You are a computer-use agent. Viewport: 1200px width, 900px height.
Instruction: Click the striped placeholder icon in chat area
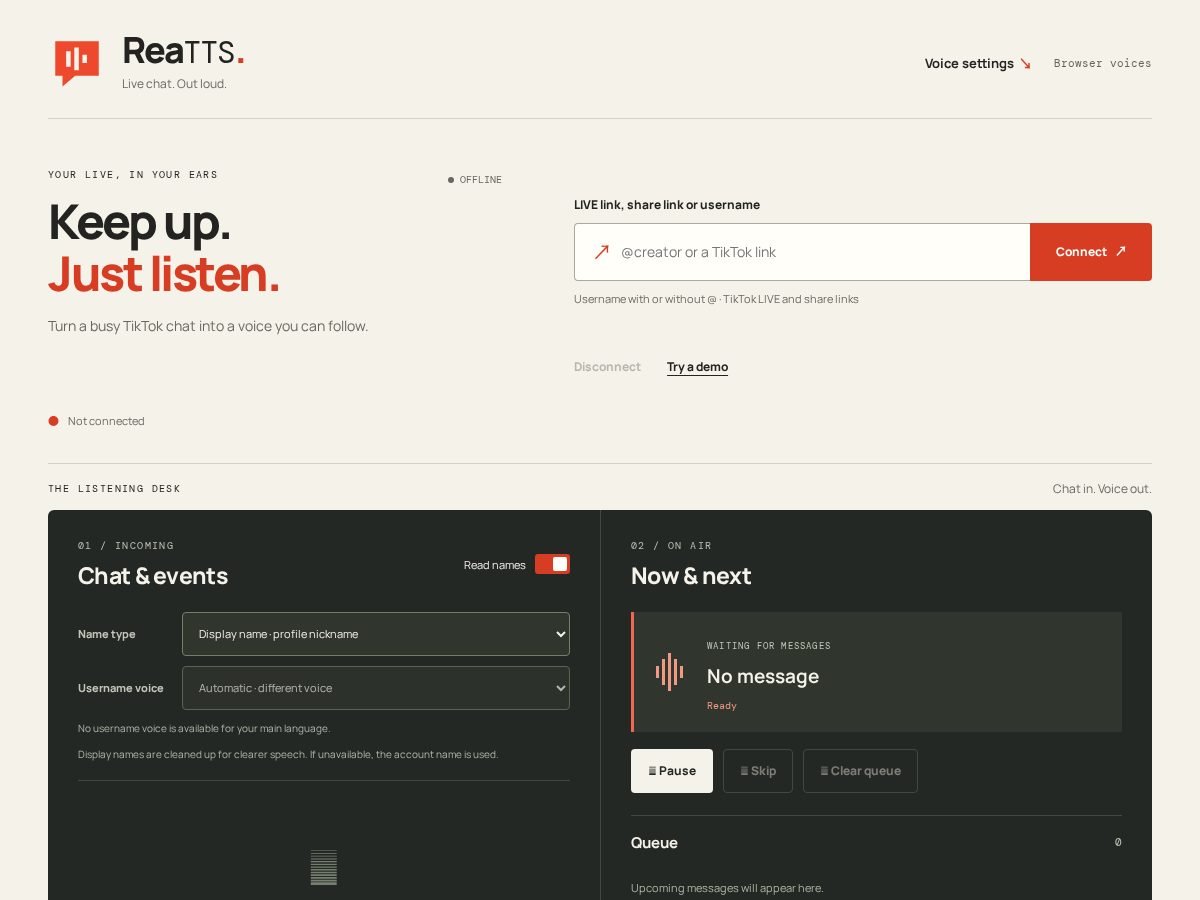tap(324, 867)
